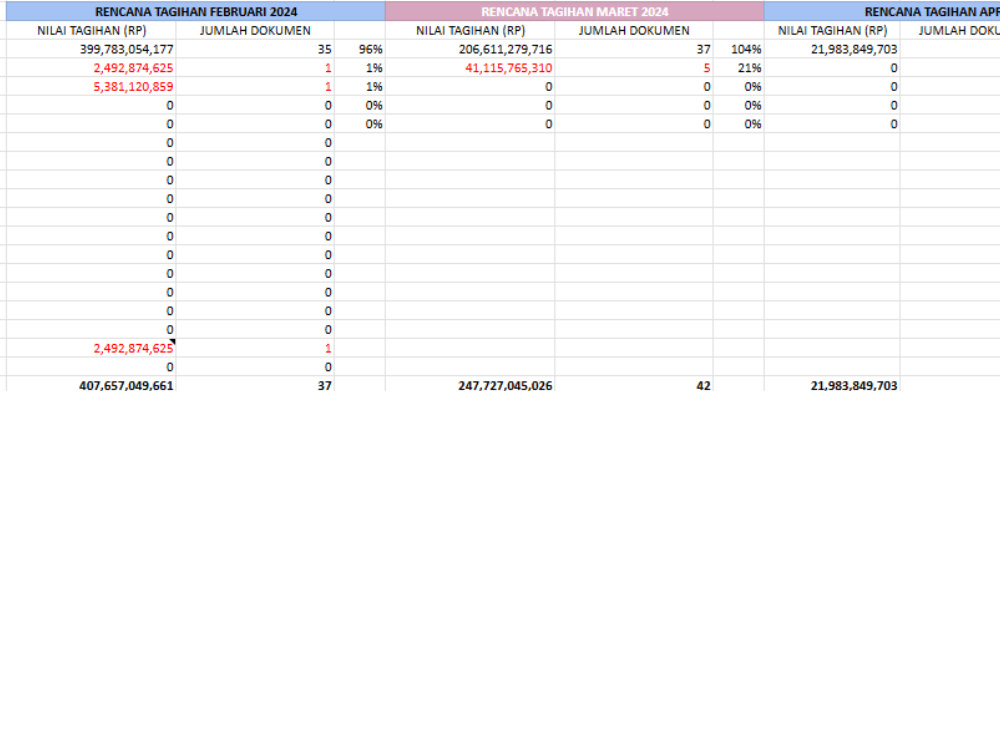Select Februari total 407,657,049,661
The image size is (1000, 750).
(x=91, y=385)
